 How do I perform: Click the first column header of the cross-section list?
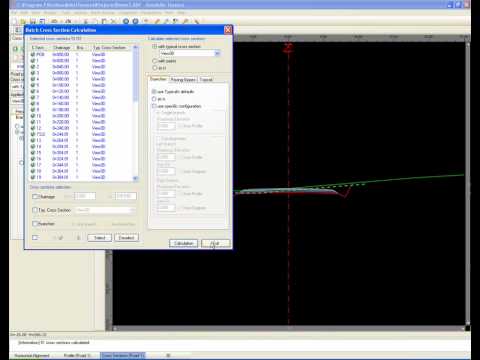[x=39, y=48]
